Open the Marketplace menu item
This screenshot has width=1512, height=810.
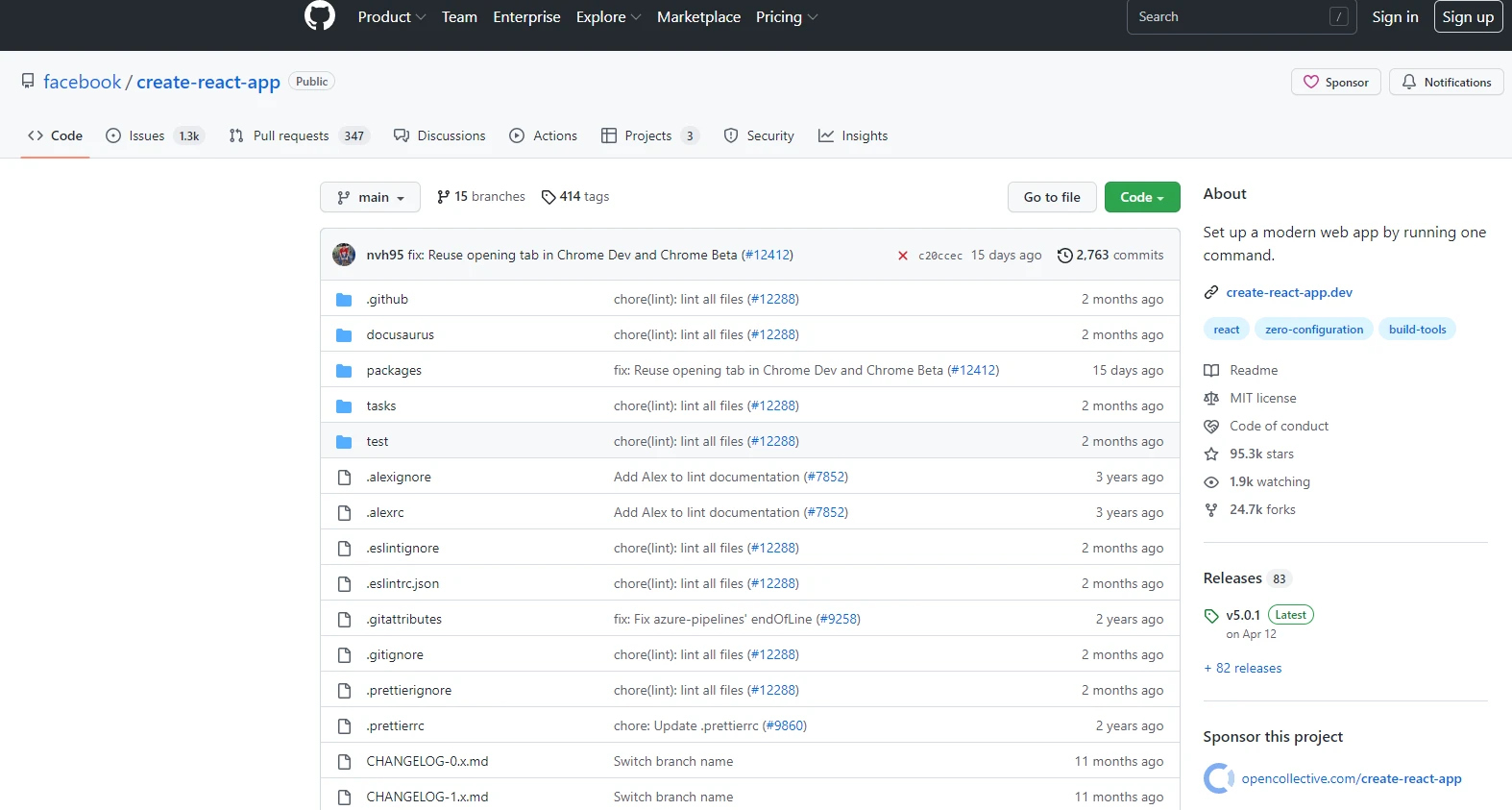[698, 17]
